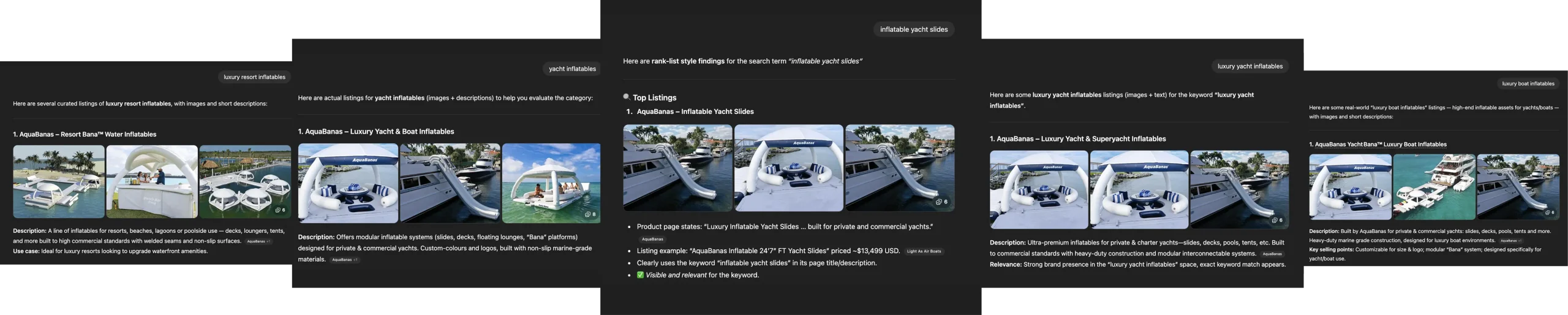Select the 'inflatable yacht slides' query bubble

coord(913,29)
